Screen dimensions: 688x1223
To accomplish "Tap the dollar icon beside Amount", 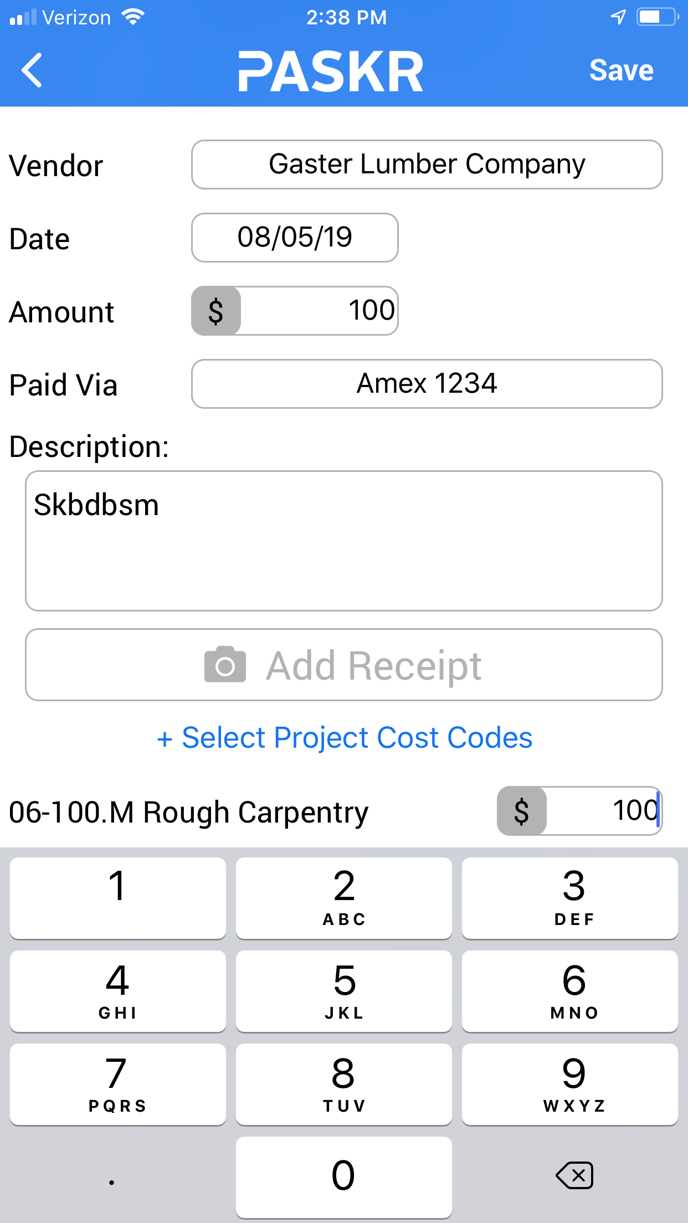I will 216,311.
